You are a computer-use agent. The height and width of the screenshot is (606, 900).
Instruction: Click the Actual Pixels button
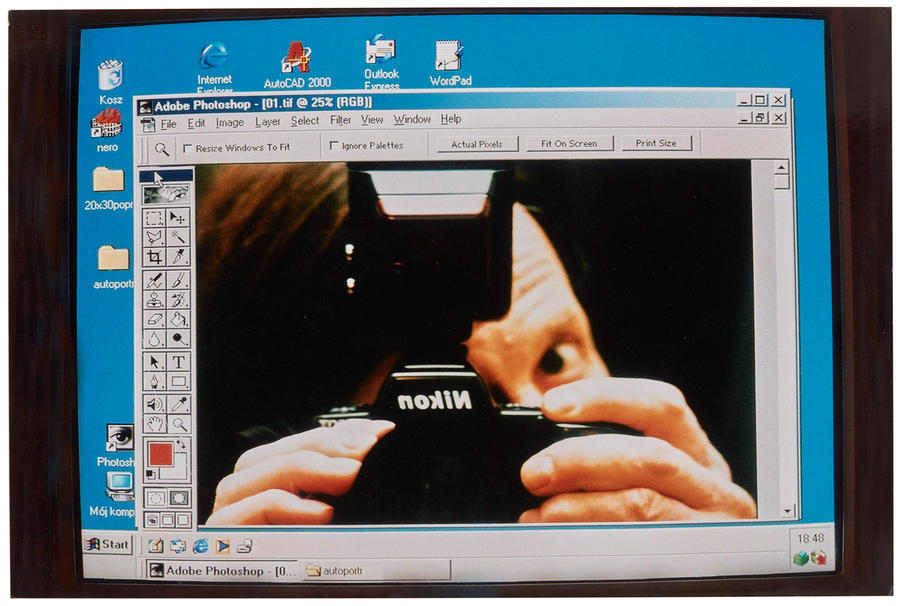477,144
